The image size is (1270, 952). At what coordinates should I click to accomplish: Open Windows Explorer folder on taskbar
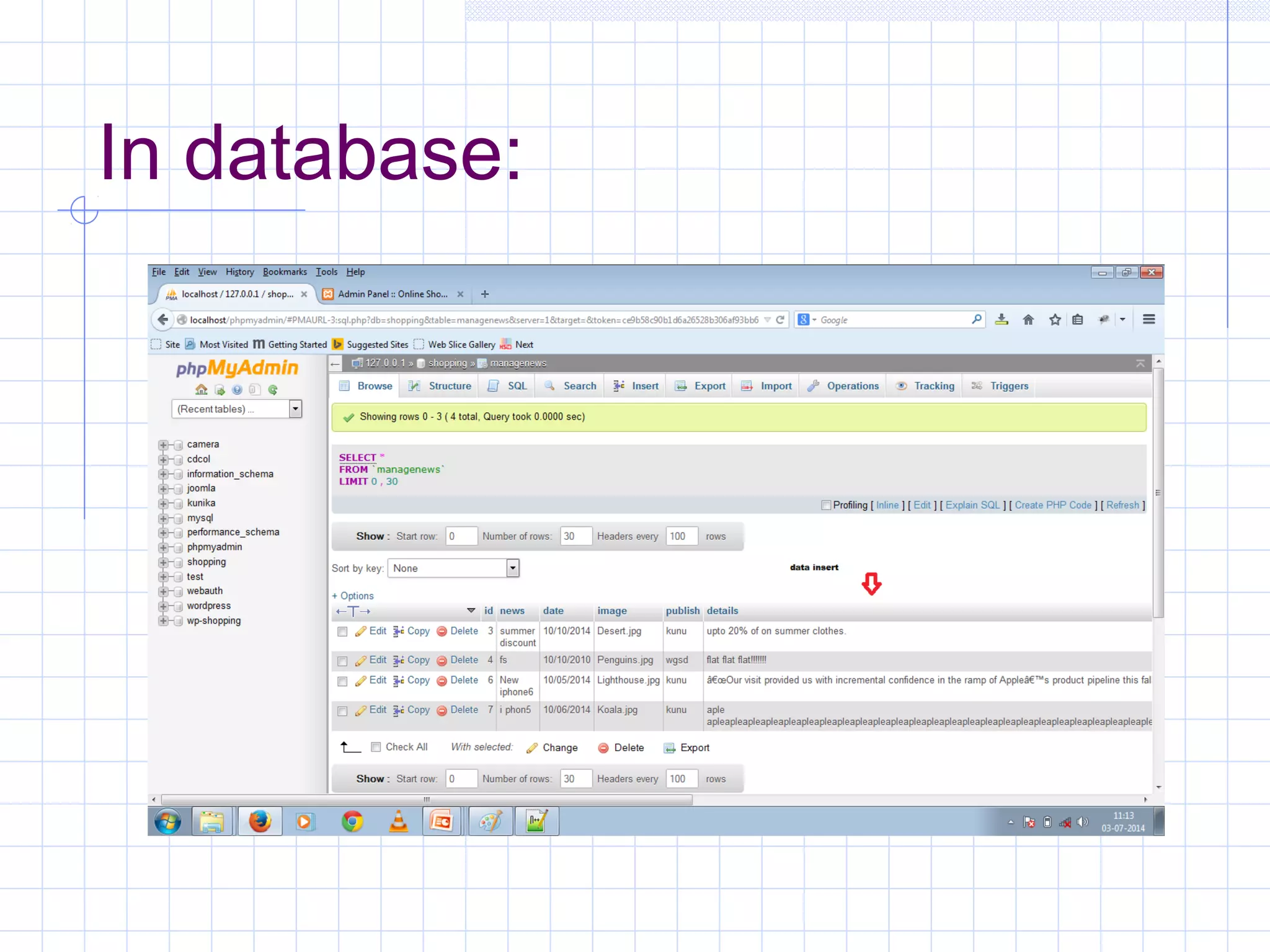(211, 822)
